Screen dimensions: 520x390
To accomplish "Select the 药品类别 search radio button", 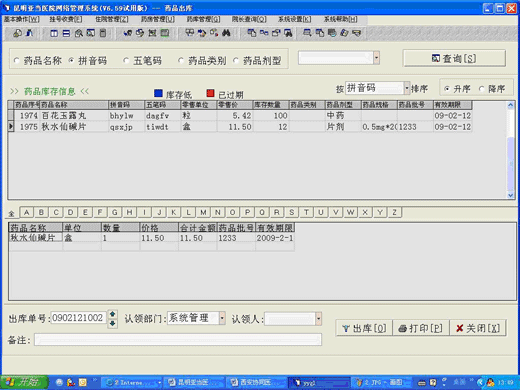I will click(x=181, y=61).
